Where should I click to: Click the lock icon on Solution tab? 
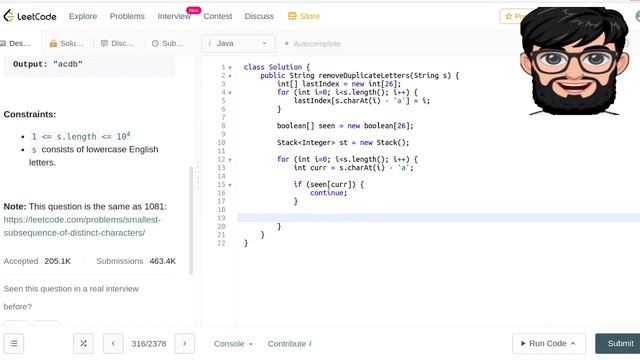click(x=53, y=43)
